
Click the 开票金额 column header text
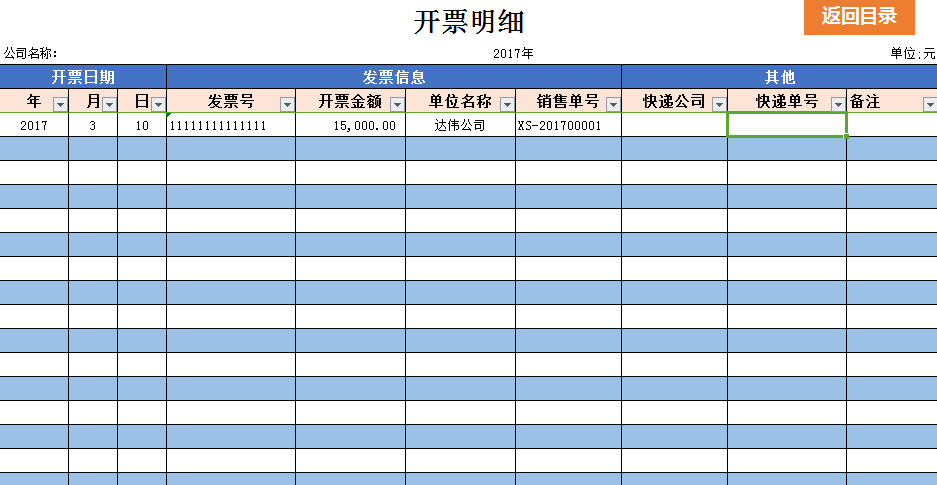tap(350, 101)
